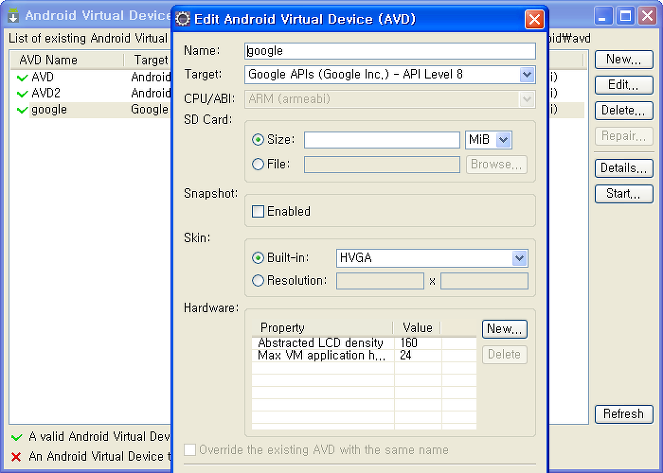Click the AVD Name column header
This screenshot has width=663, height=473.
[x=67, y=60]
